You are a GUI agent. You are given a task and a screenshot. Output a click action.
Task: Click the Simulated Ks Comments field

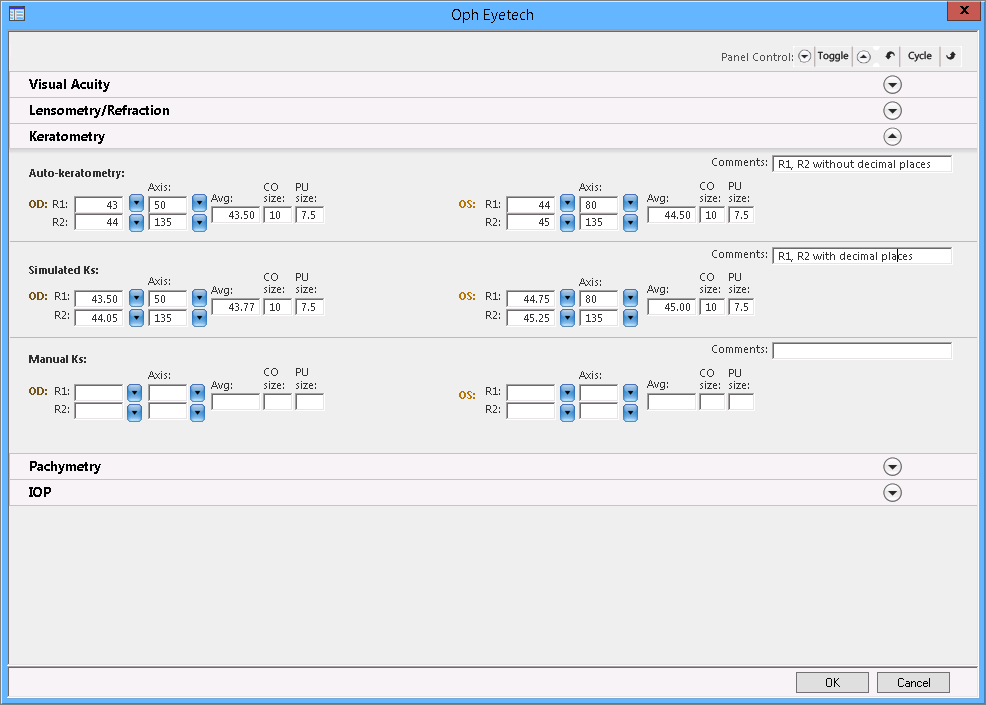click(x=861, y=255)
